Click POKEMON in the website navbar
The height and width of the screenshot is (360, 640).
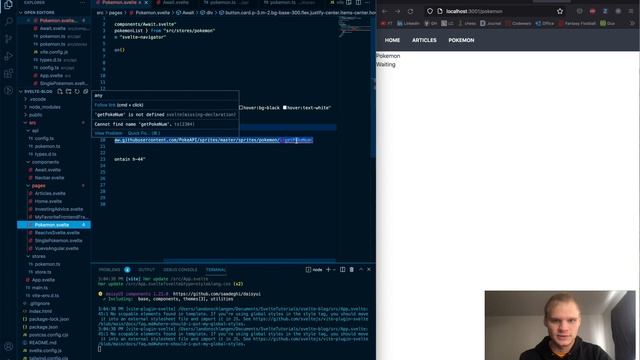[x=461, y=40]
